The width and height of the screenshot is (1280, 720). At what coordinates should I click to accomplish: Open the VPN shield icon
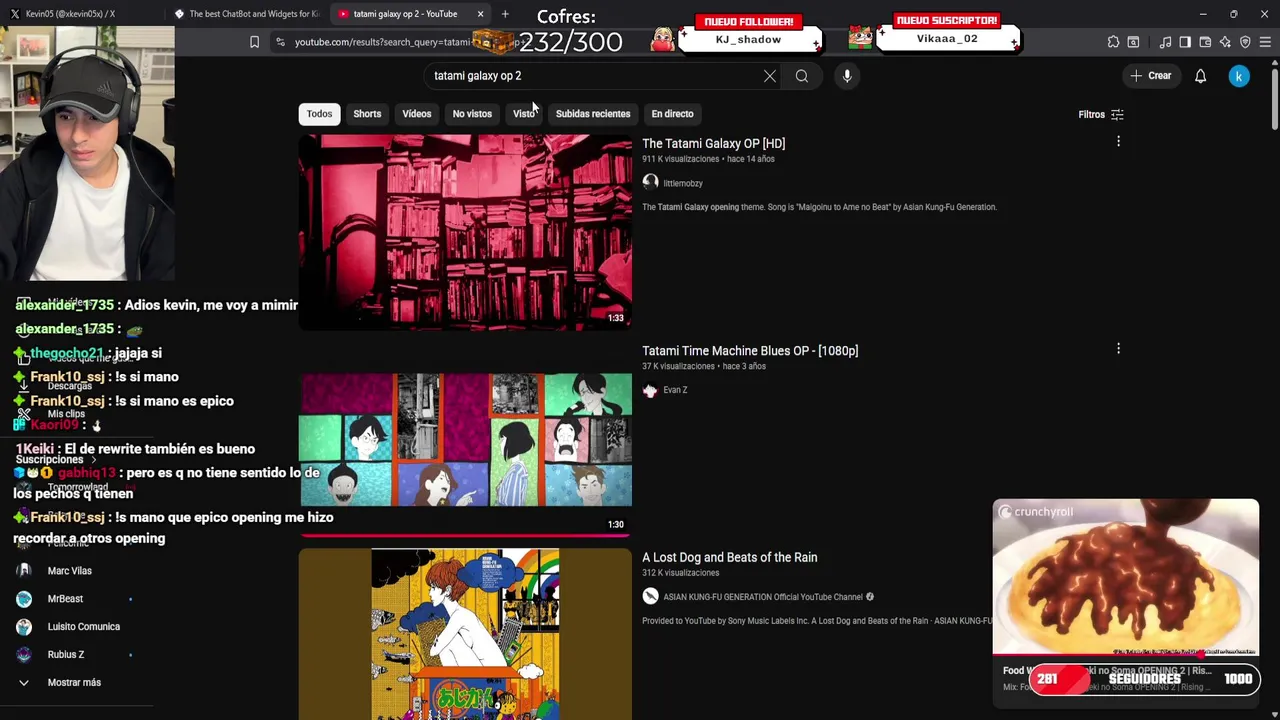coord(1245,42)
